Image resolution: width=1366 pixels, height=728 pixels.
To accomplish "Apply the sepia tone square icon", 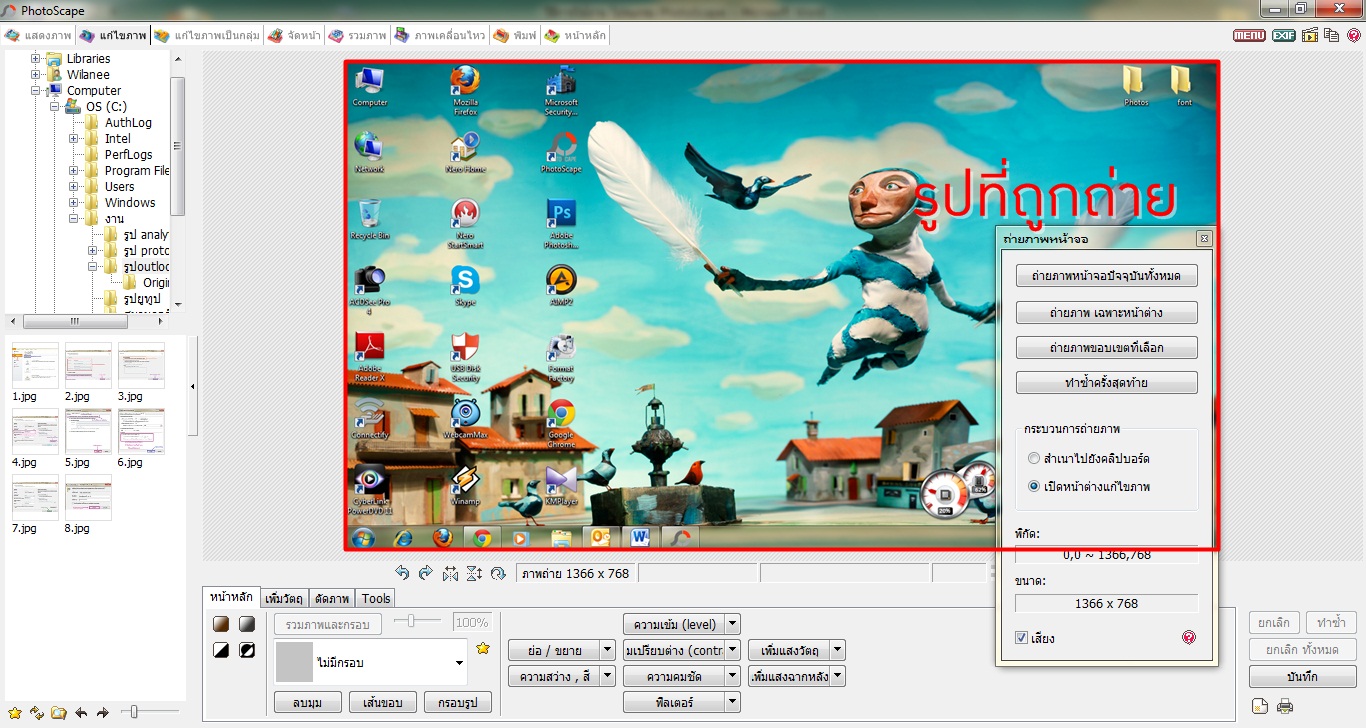I will coord(221,624).
